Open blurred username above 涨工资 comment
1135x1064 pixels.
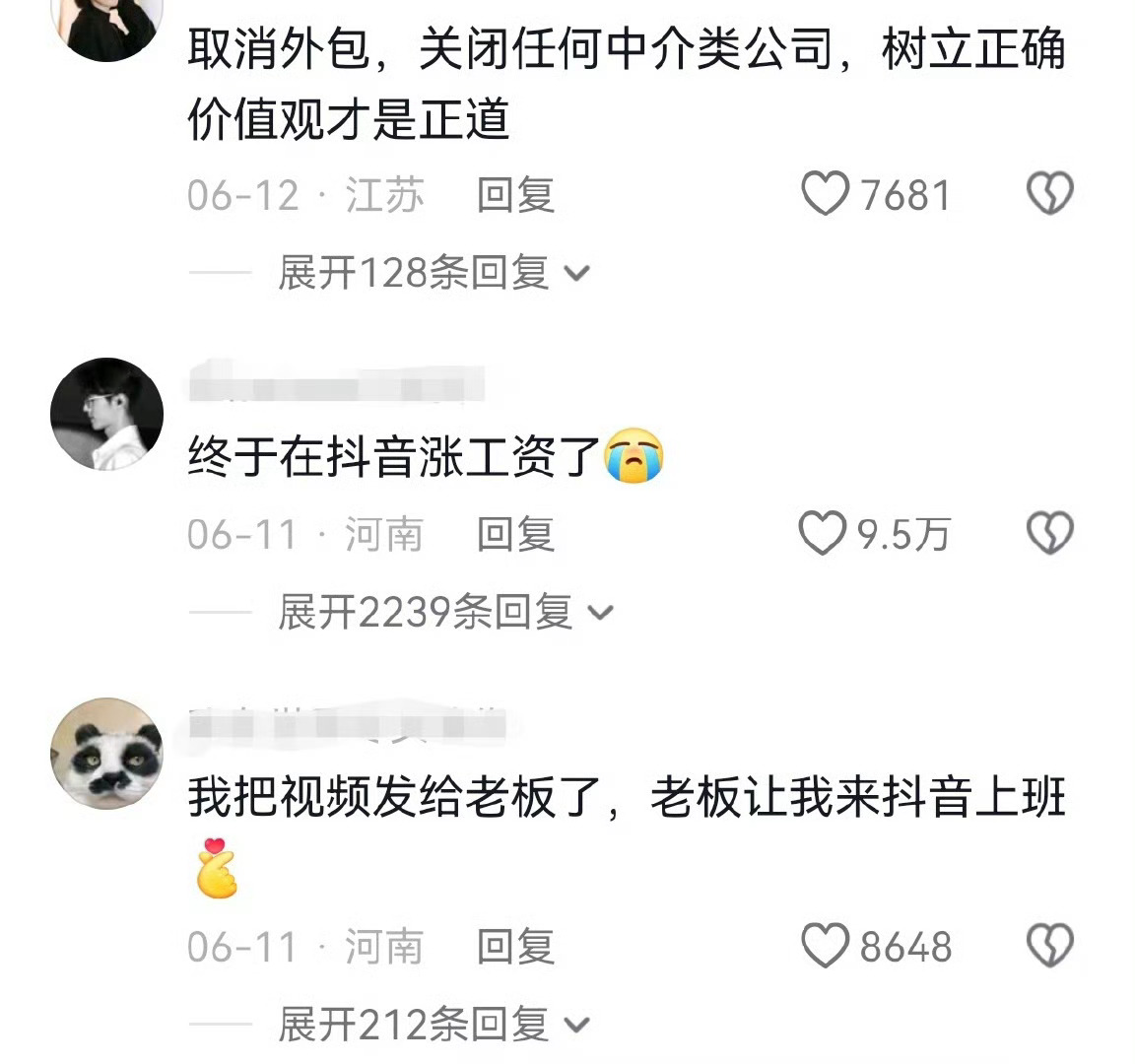pos(337,383)
